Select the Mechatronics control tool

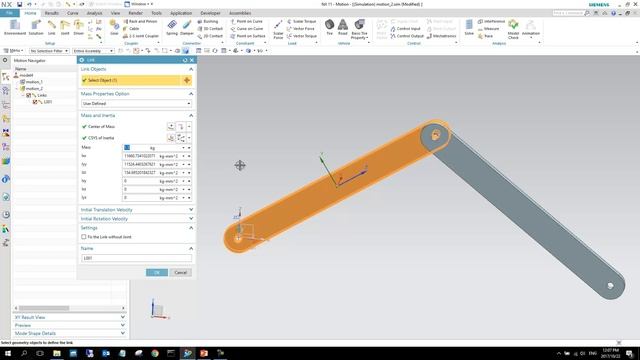coord(441,36)
